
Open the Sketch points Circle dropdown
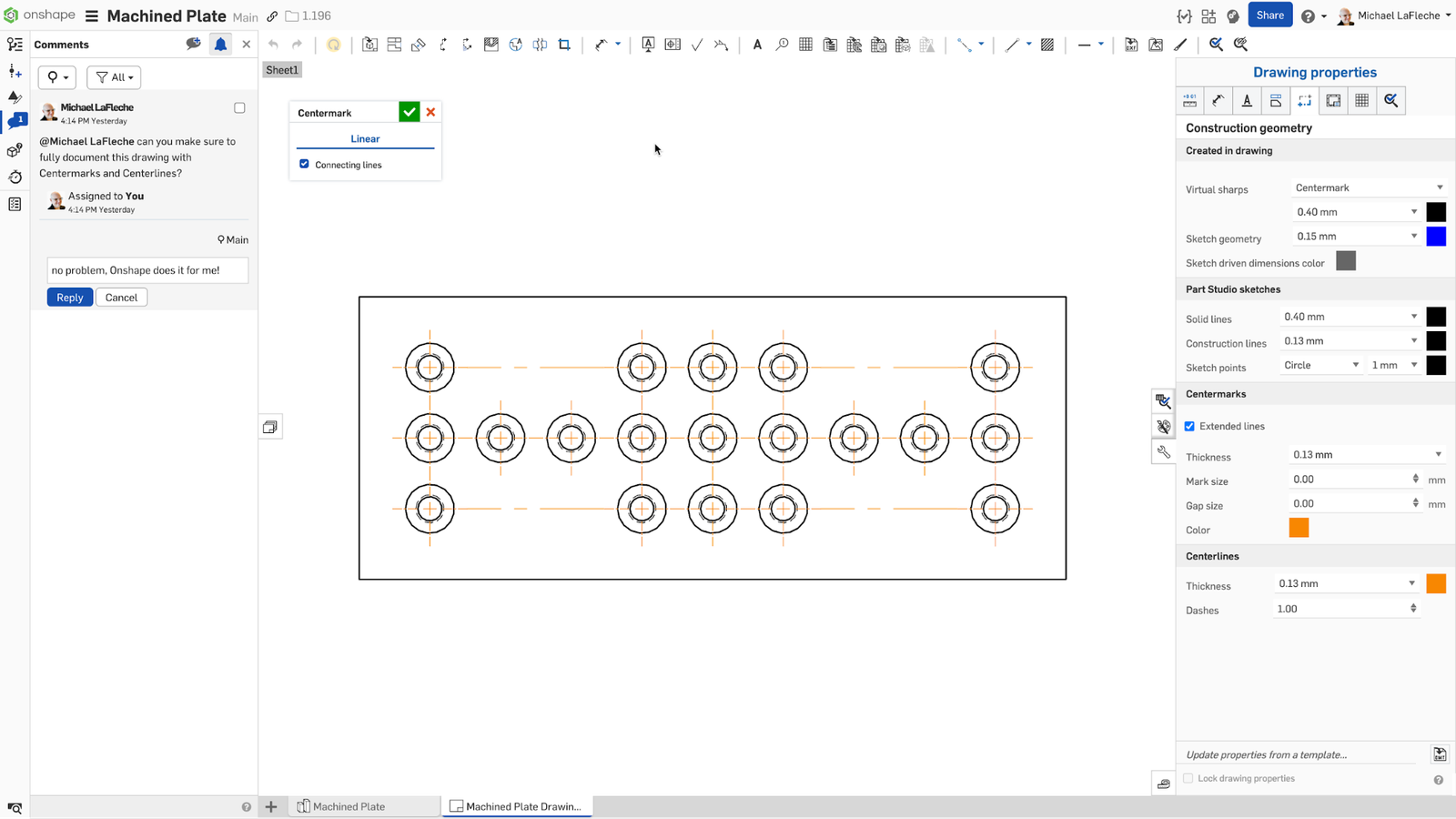click(1320, 365)
